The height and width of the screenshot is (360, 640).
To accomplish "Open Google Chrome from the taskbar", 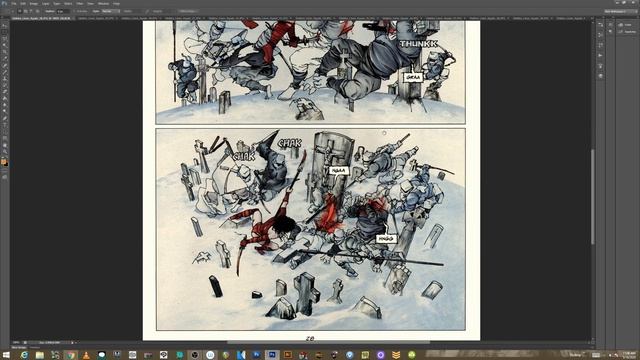I will pyautogui.click(x=71, y=355).
